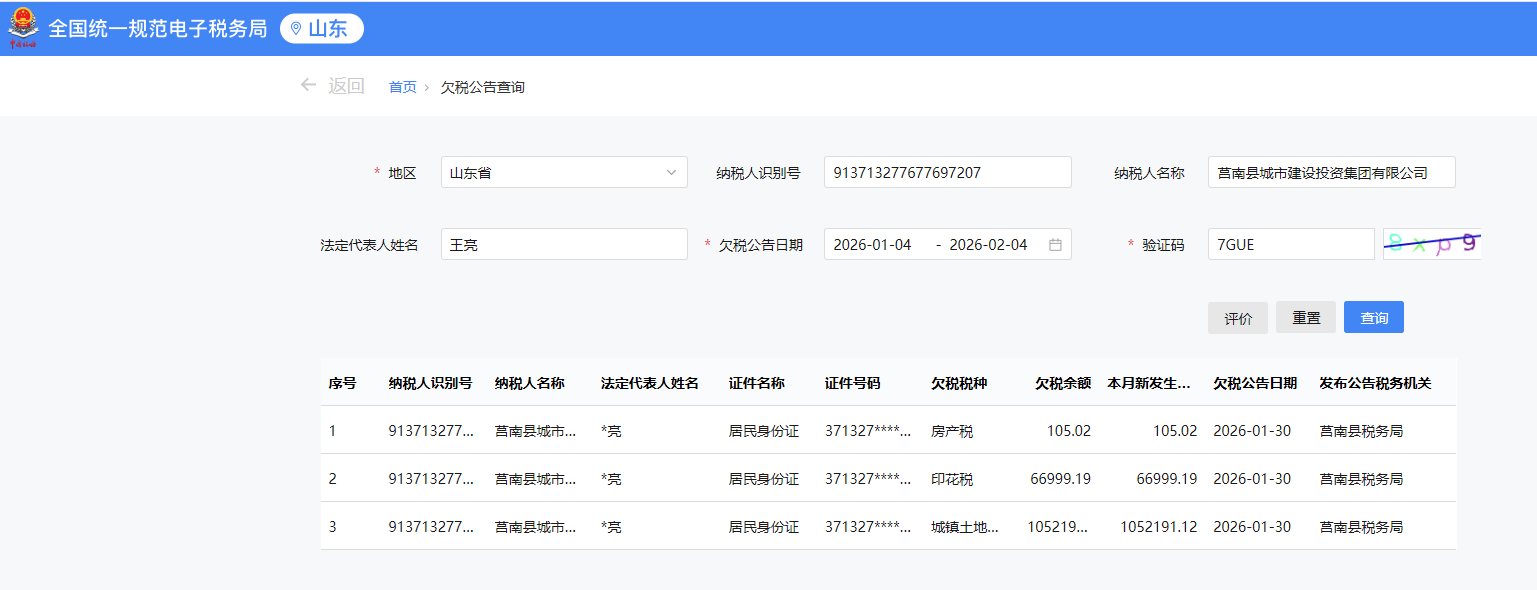
Task: Click the 首页 breadcrumb link
Action: [402, 87]
